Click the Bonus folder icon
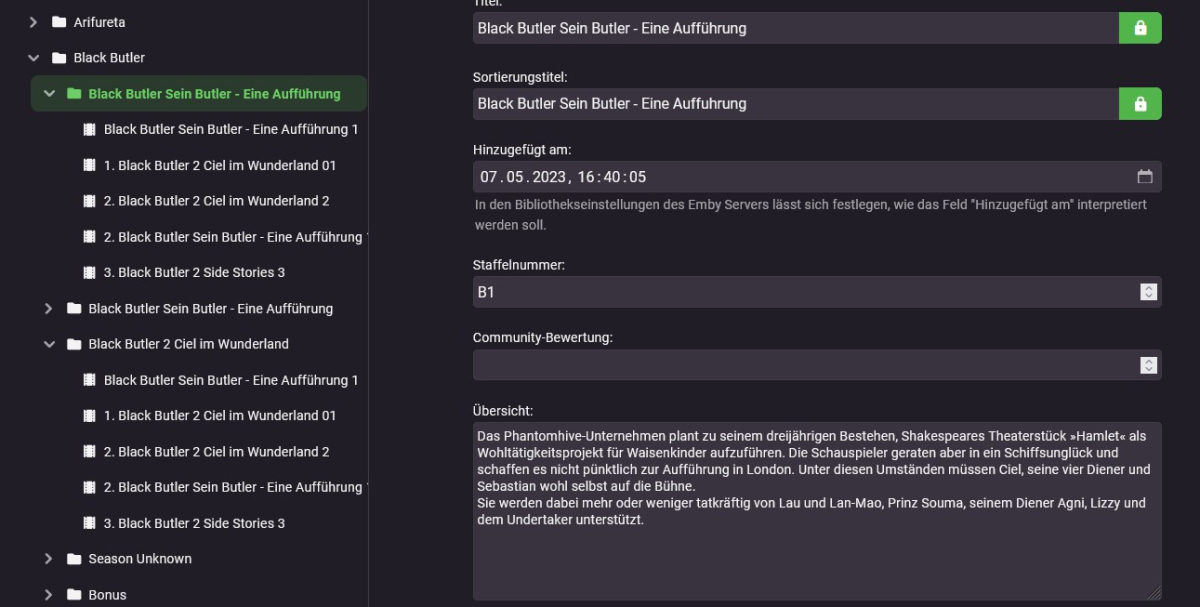Image resolution: width=1200 pixels, height=607 pixels. [x=74, y=595]
